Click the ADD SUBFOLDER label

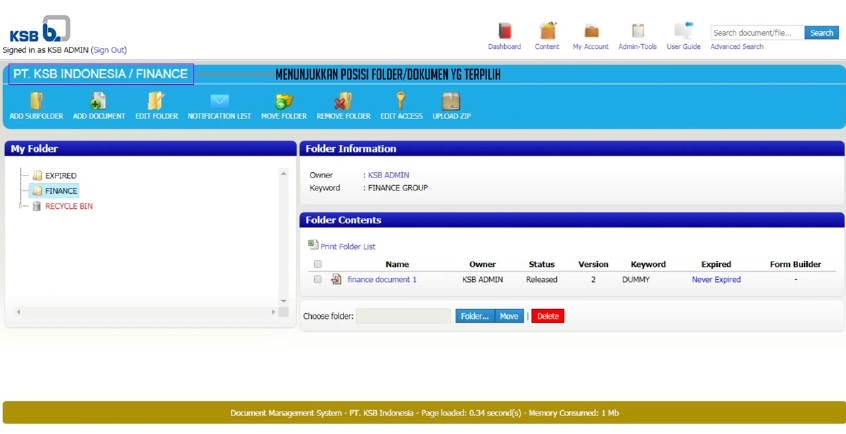point(36,116)
